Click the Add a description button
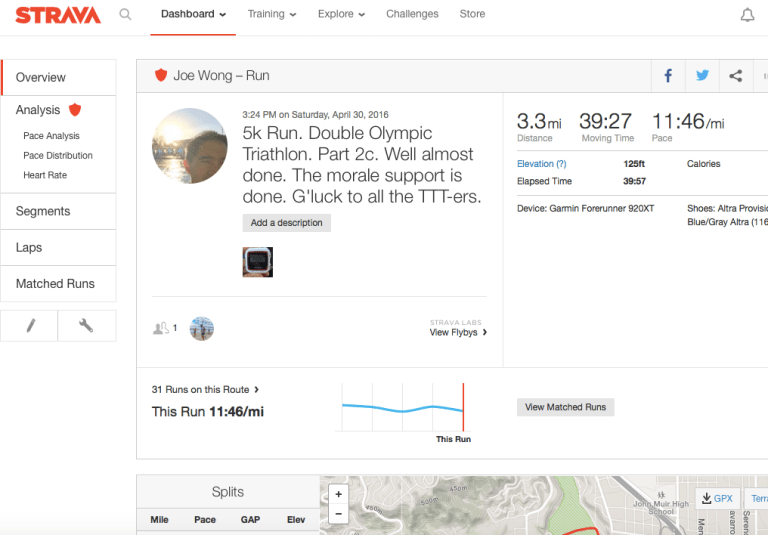This screenshot has height=535, width=768. [286, 223]
